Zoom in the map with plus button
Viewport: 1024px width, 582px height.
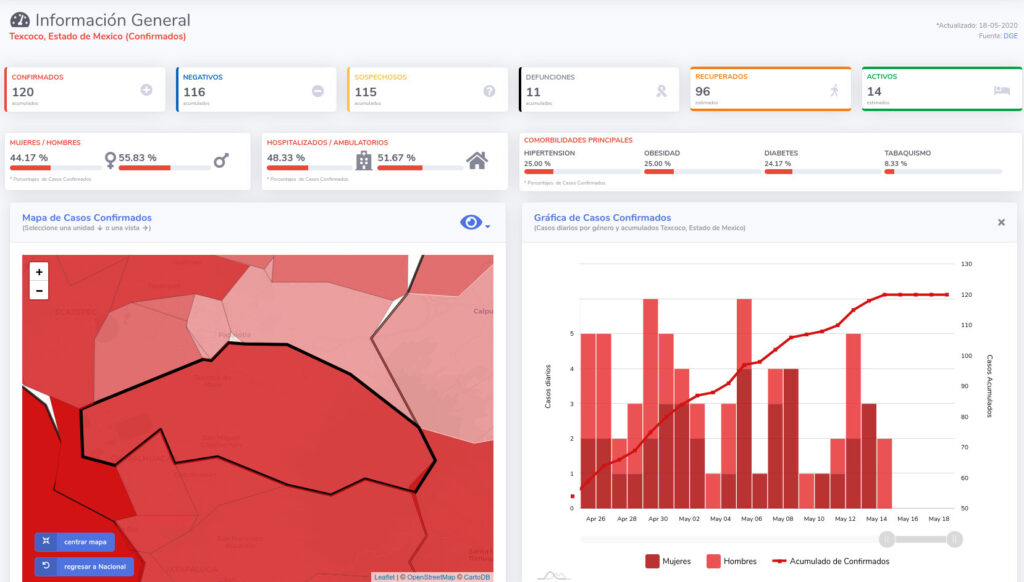coord(39,271)
